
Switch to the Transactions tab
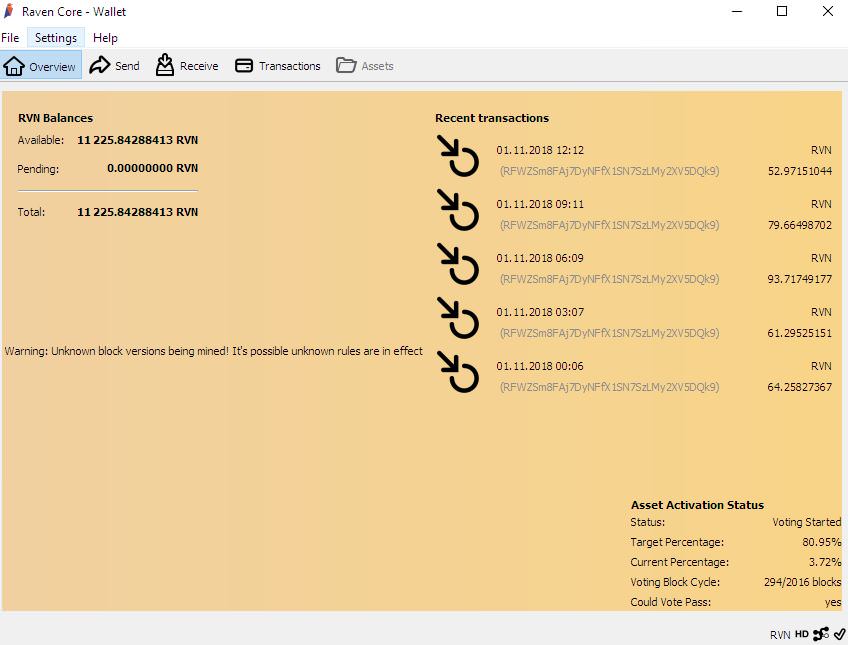[278, 66]
